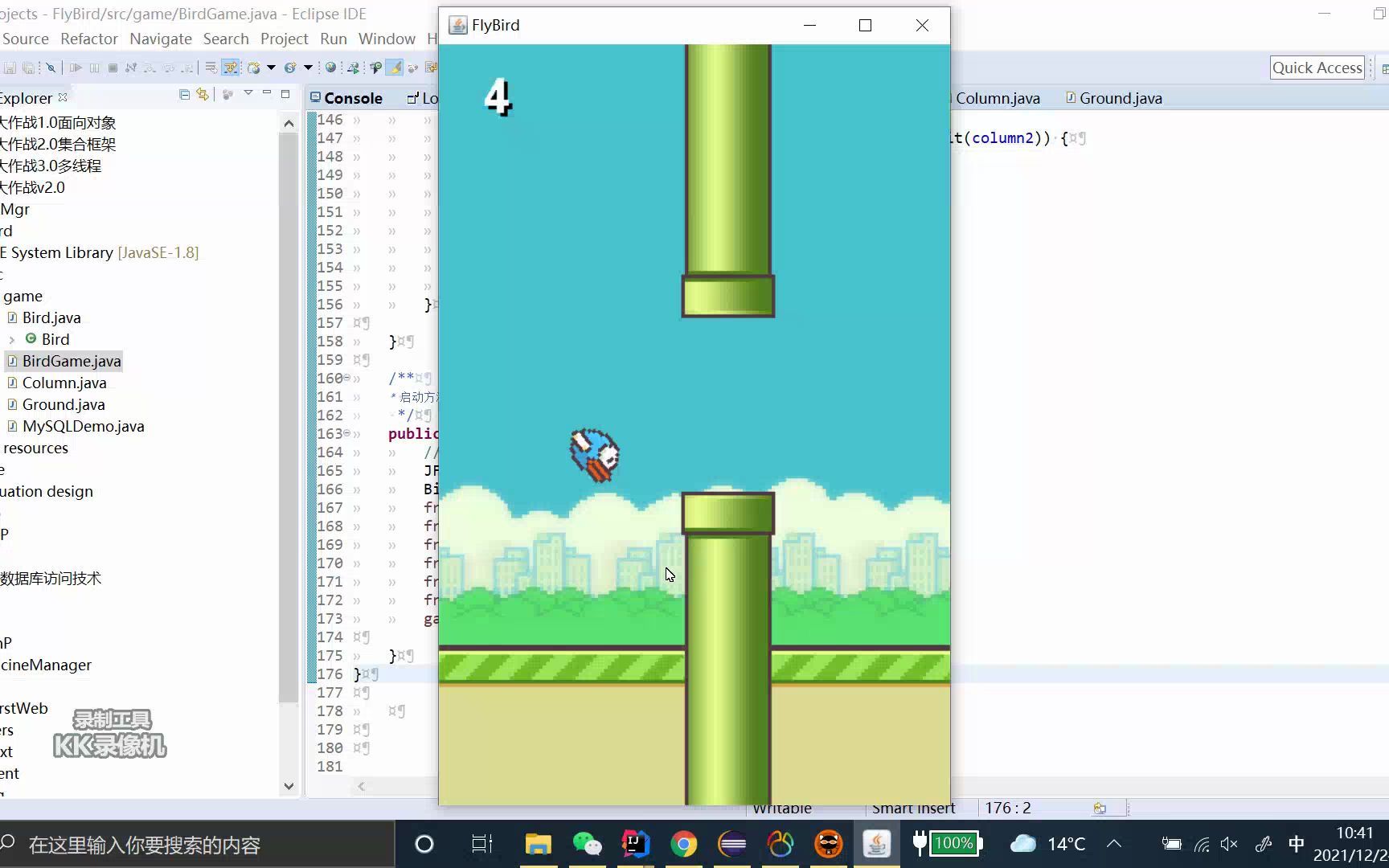Open the Refactor menu

[x=89, y=39]
